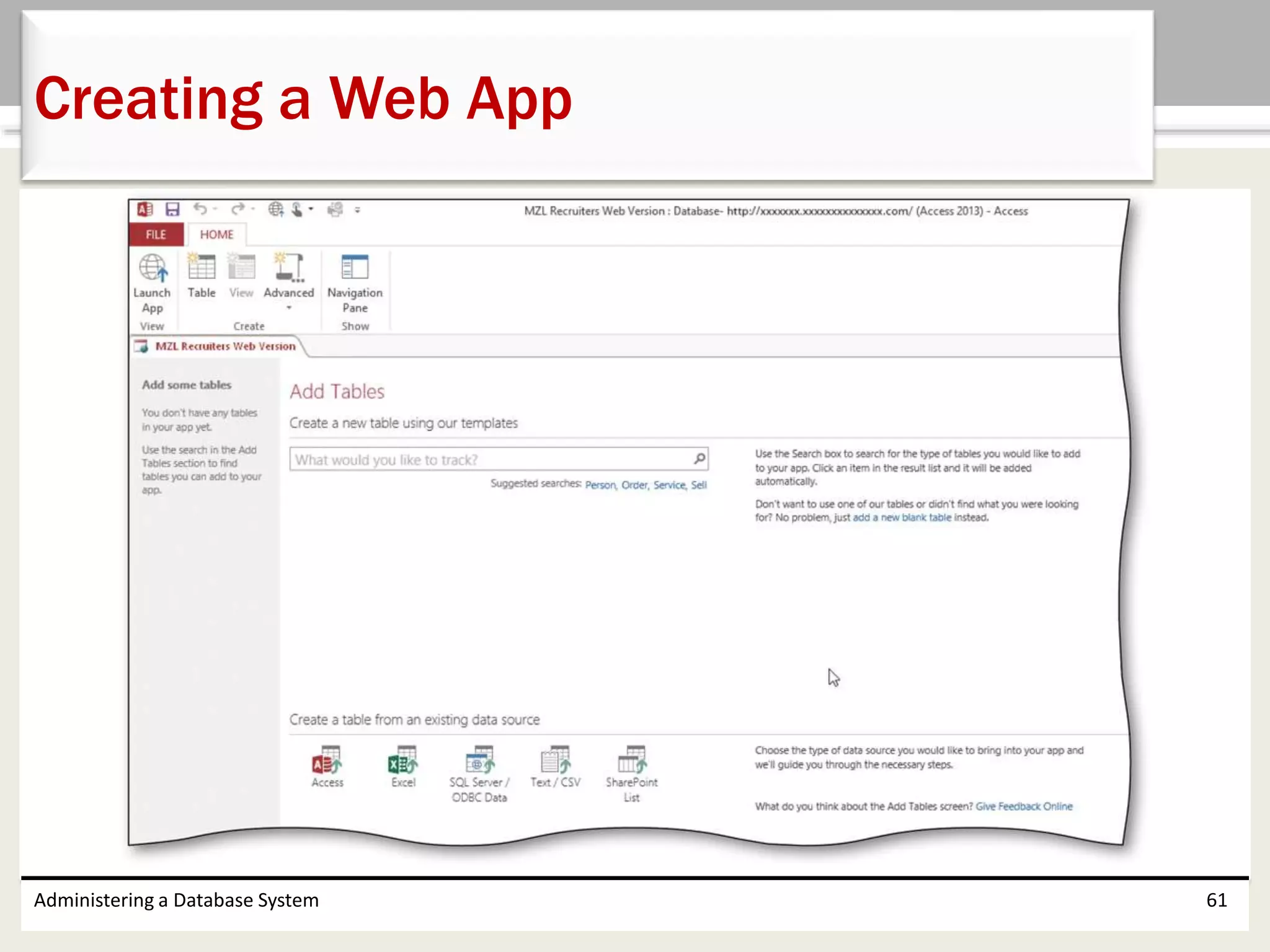
Task: Save the database with the Save icon
Action: 172,209
